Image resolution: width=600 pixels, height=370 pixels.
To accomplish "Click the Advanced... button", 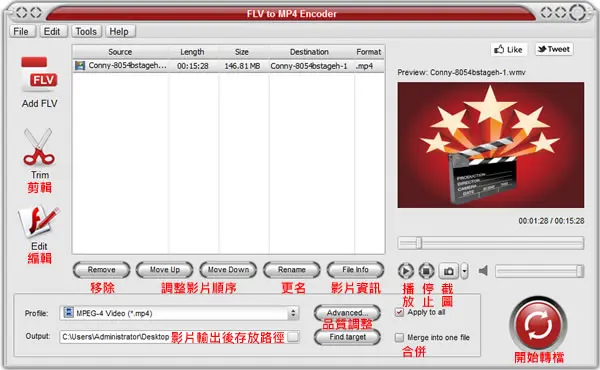I will tap(347, 313).
